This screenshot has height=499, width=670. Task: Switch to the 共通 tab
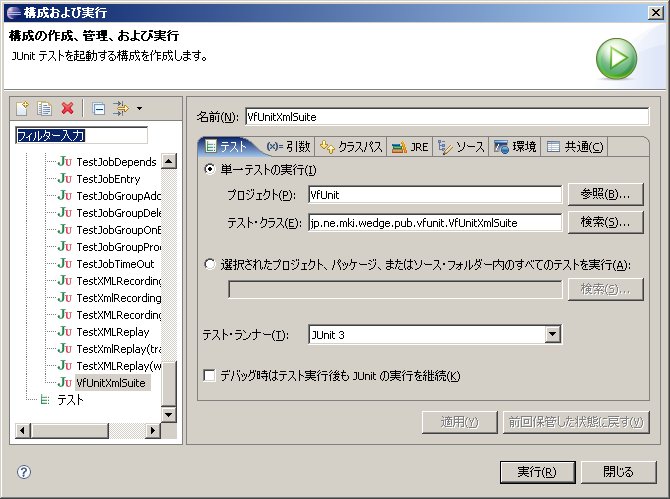575,147
